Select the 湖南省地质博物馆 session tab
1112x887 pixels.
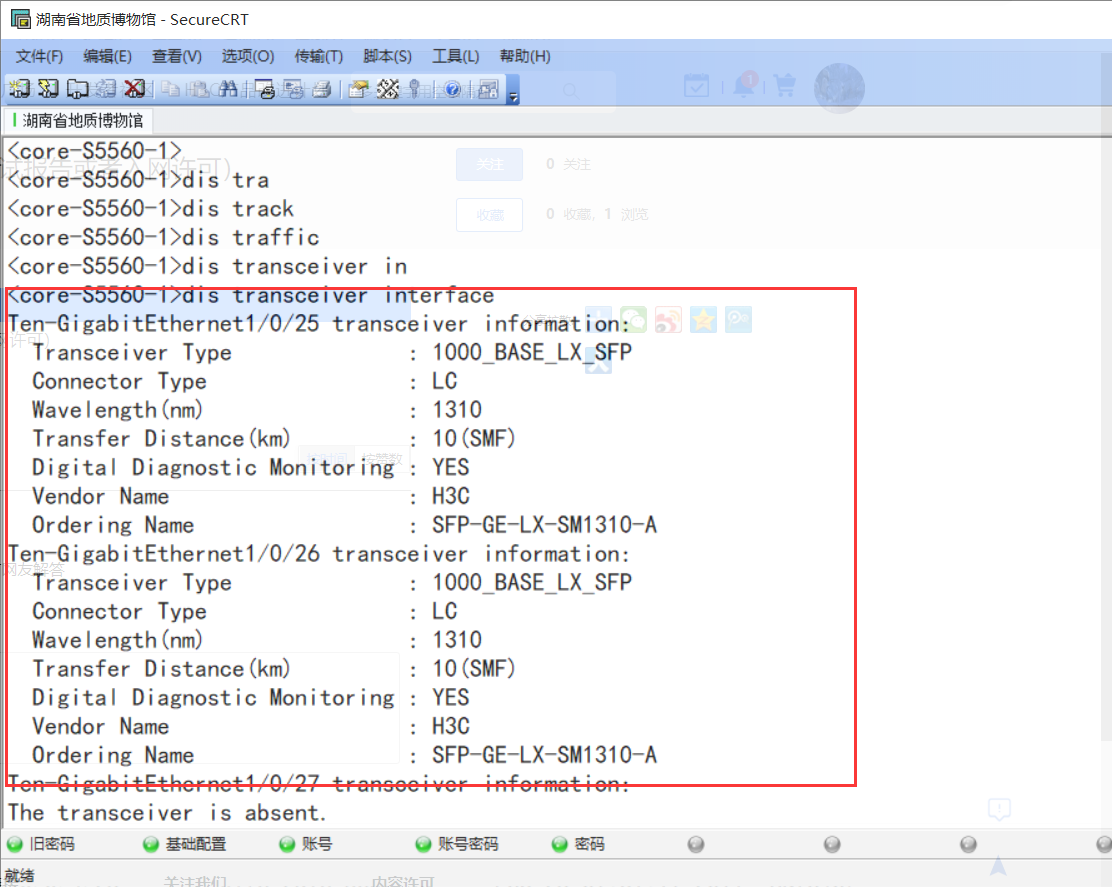[78, 121]
